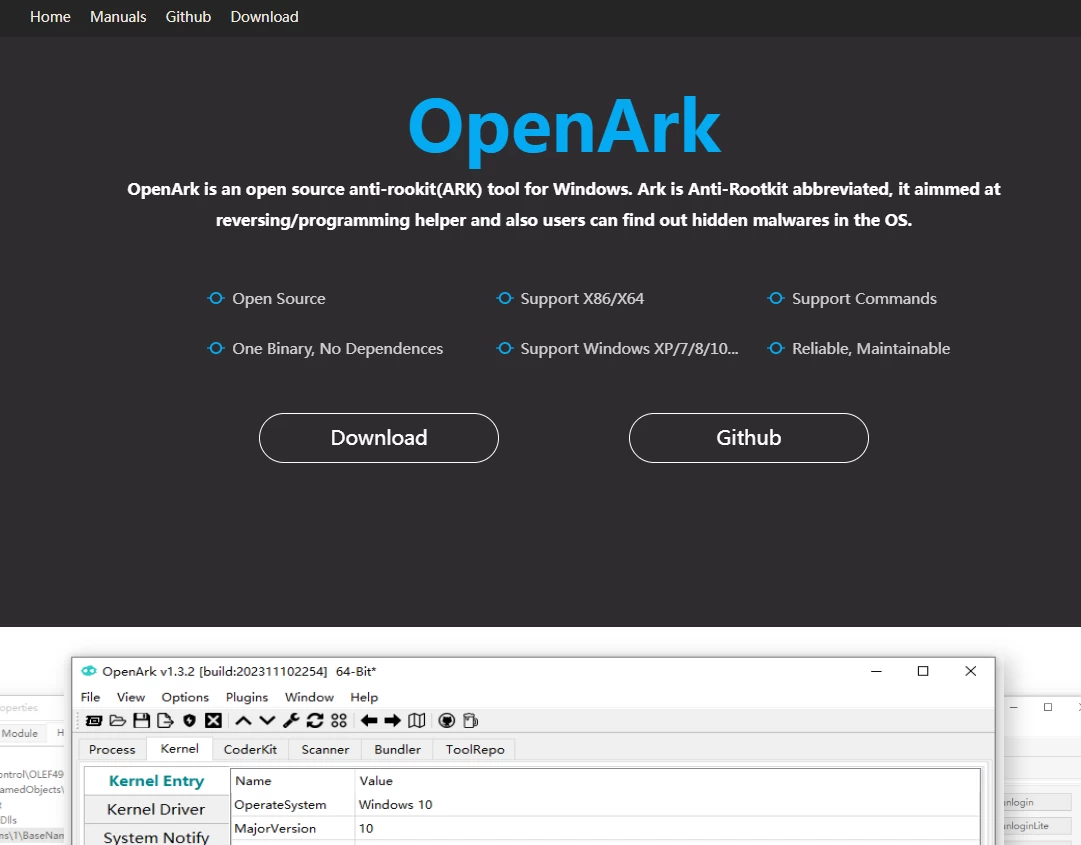Switch to the CoderKit tab

[x=250, y=749]
